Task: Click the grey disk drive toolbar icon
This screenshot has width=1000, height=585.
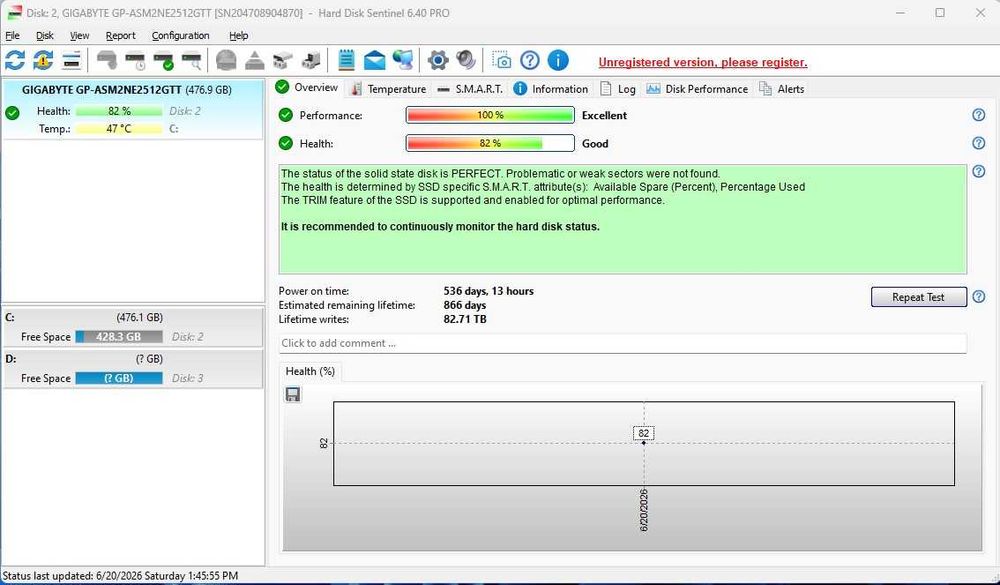Action: (x=107, y=61)
